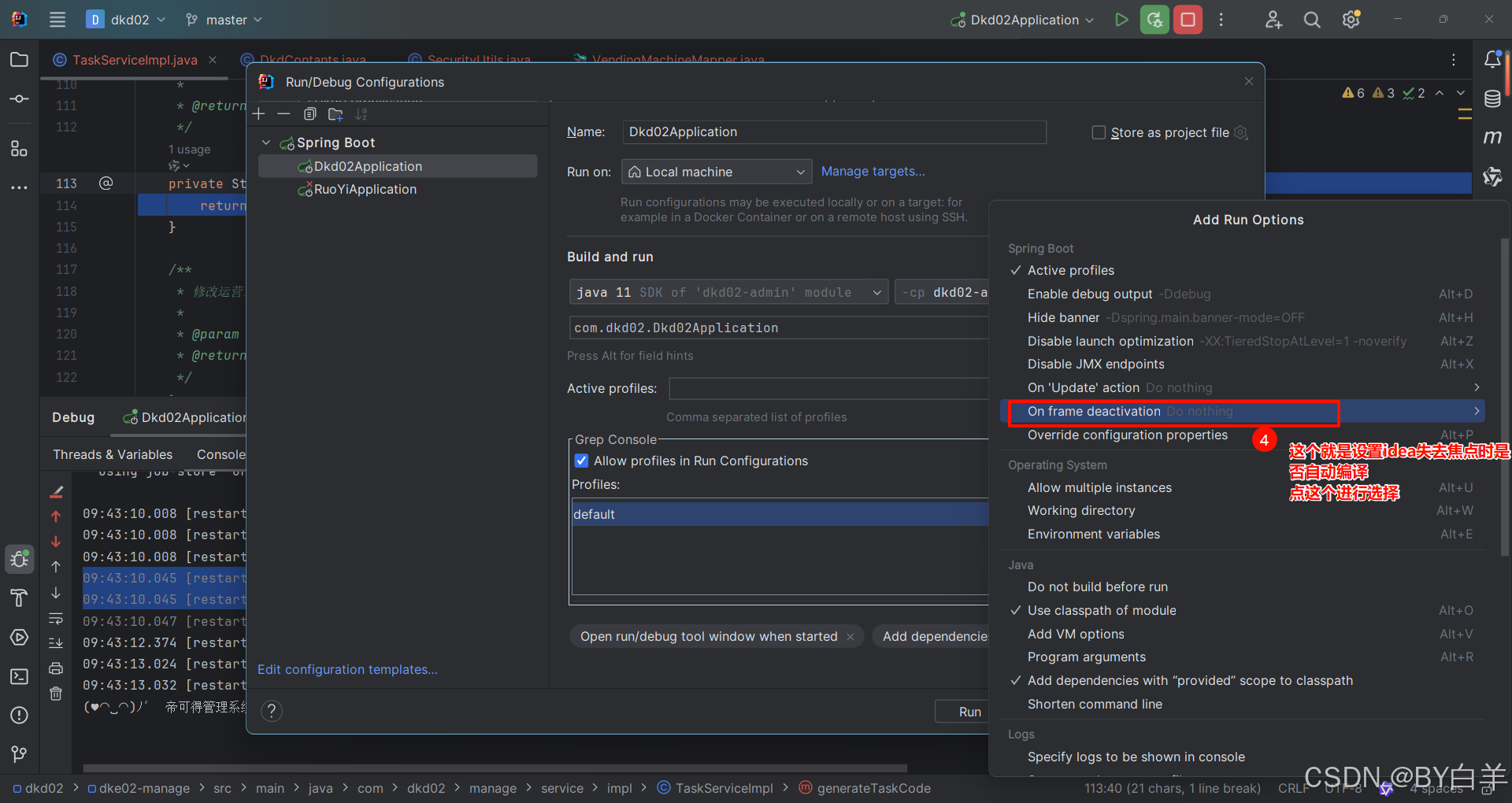Open the Structure tool window icon

tap(20, 148)
